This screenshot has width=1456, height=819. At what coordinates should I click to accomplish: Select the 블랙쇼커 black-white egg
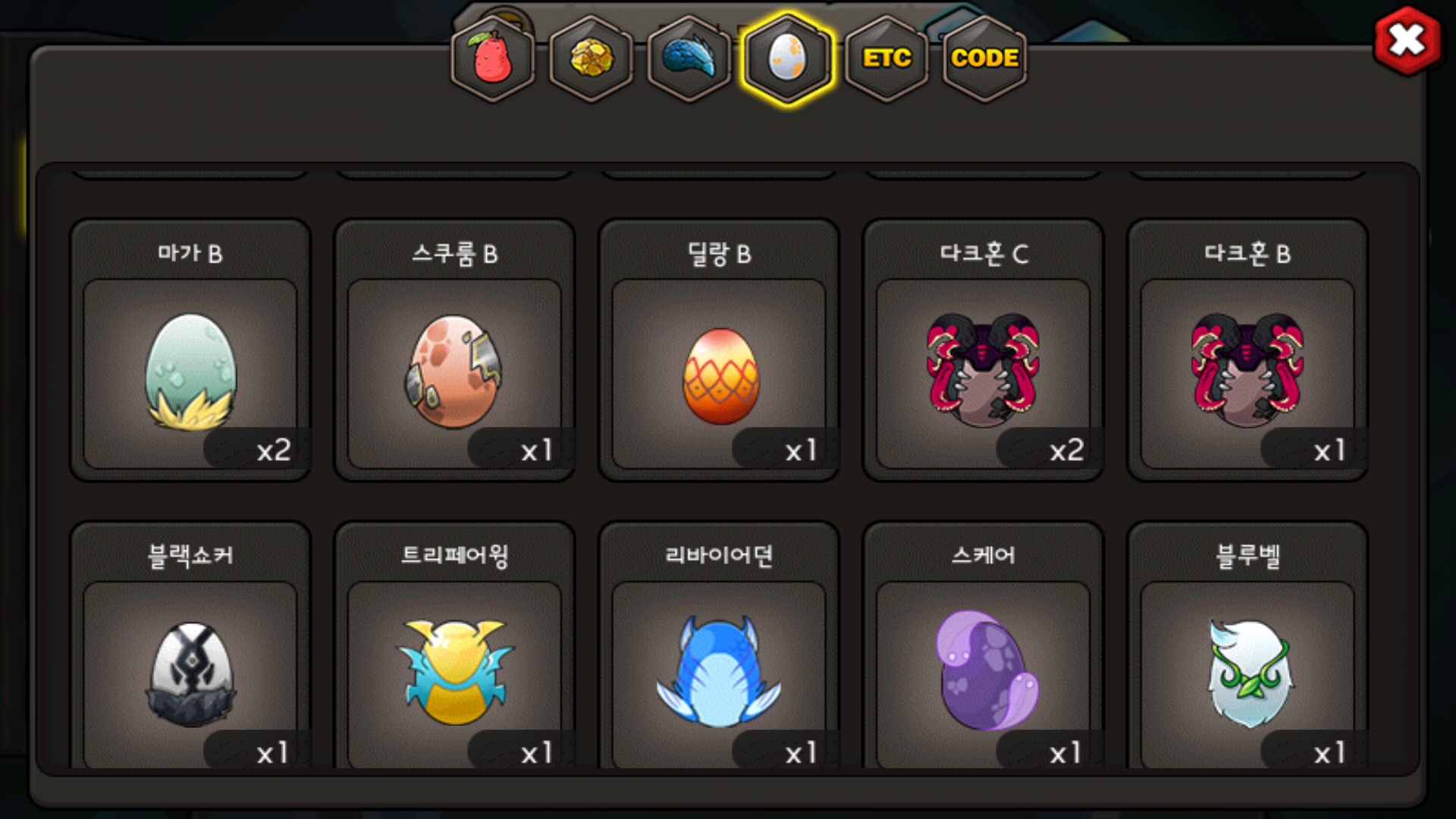[x=190, y=674]
